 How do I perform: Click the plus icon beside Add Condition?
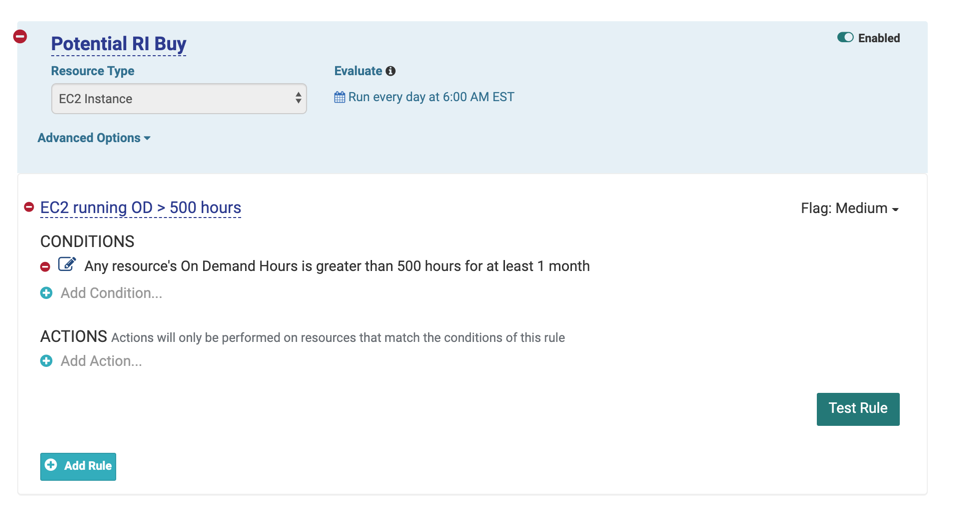click(x=46, y=293)
